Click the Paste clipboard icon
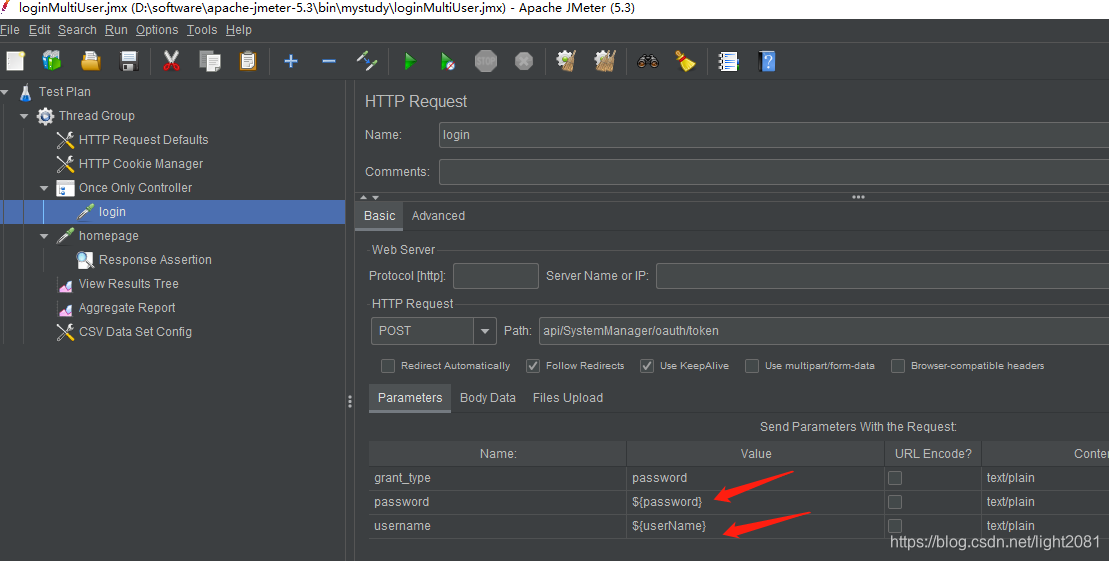Image resolution: width=1109 pixels, height=561 pixels. 248,61
